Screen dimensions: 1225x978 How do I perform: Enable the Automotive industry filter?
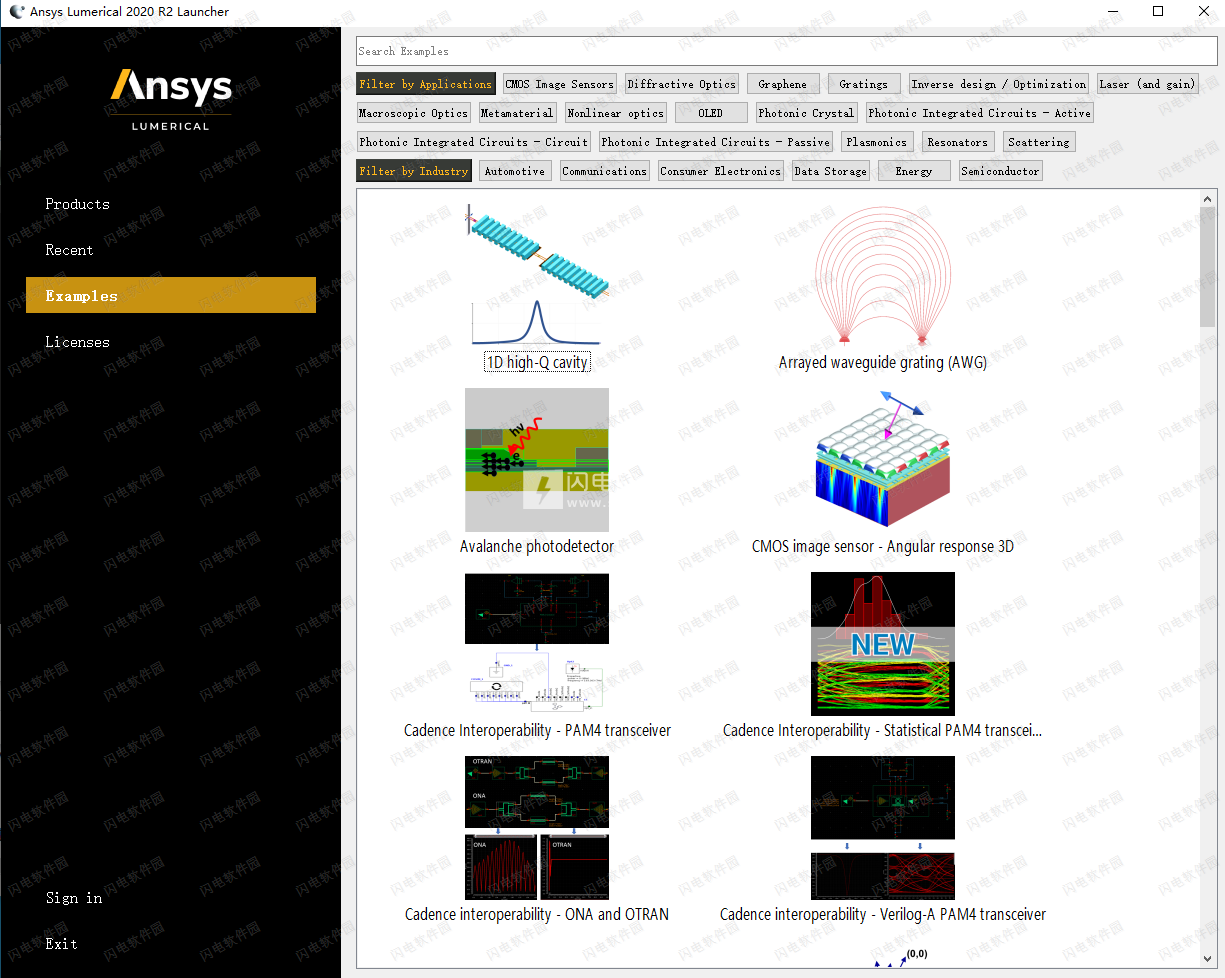coord(515,171)
